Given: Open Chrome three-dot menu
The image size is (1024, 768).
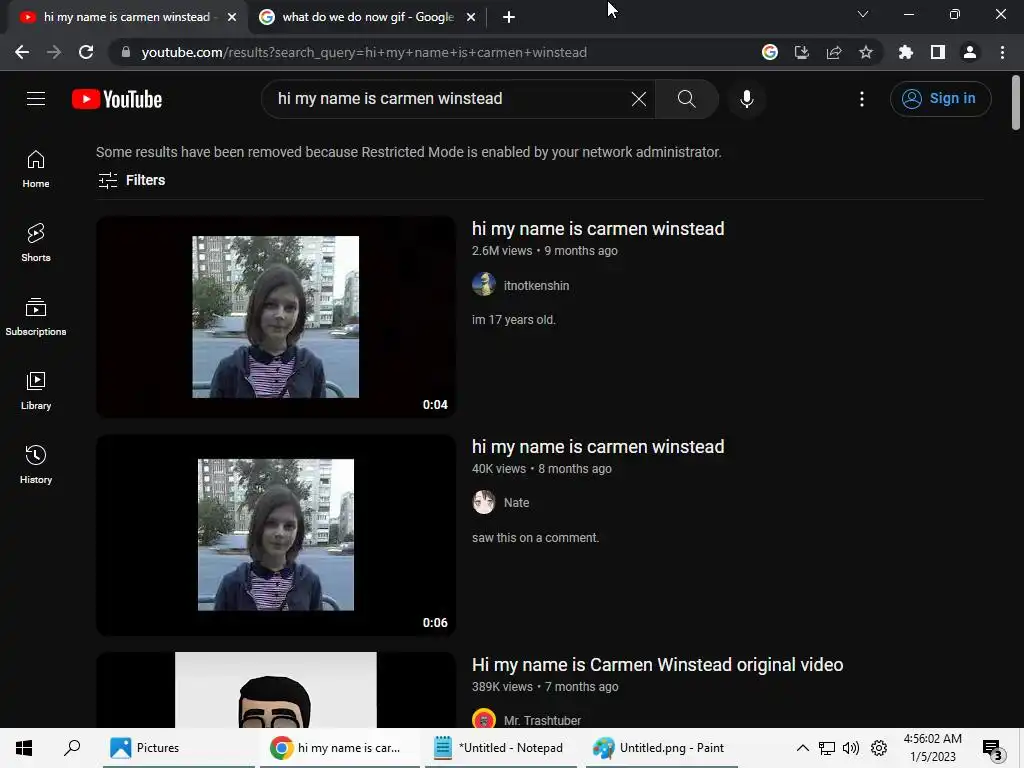Looking at the screenshot, I should 1002,52.
